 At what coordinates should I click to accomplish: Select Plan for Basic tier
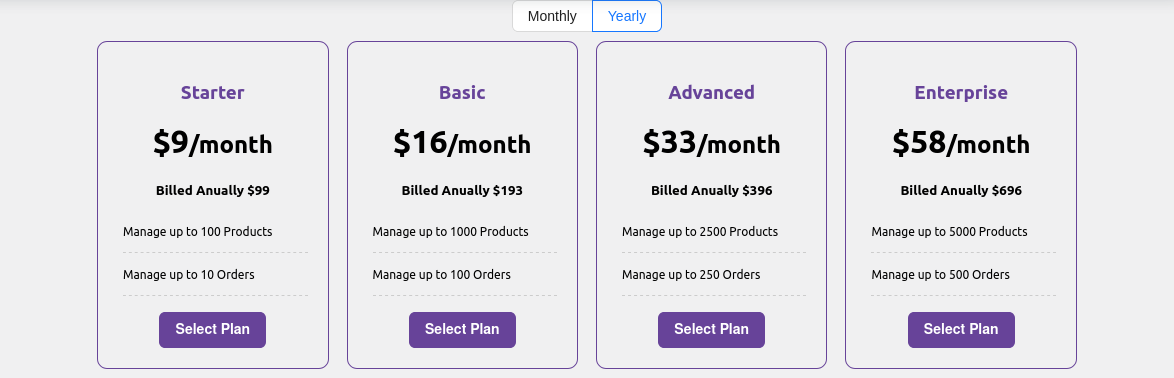[462, 330]
